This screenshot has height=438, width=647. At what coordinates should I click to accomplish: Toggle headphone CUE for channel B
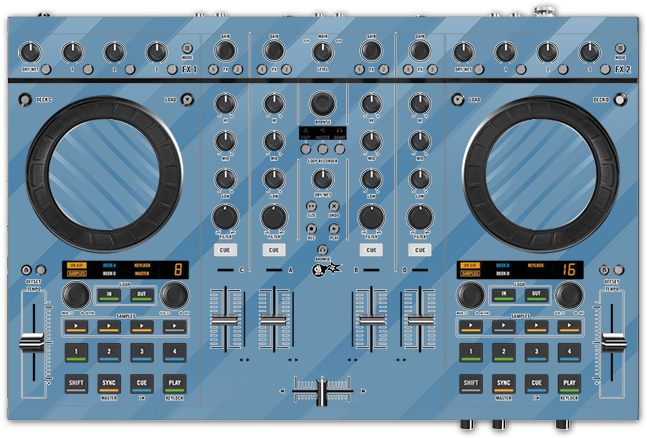(371, 249)
